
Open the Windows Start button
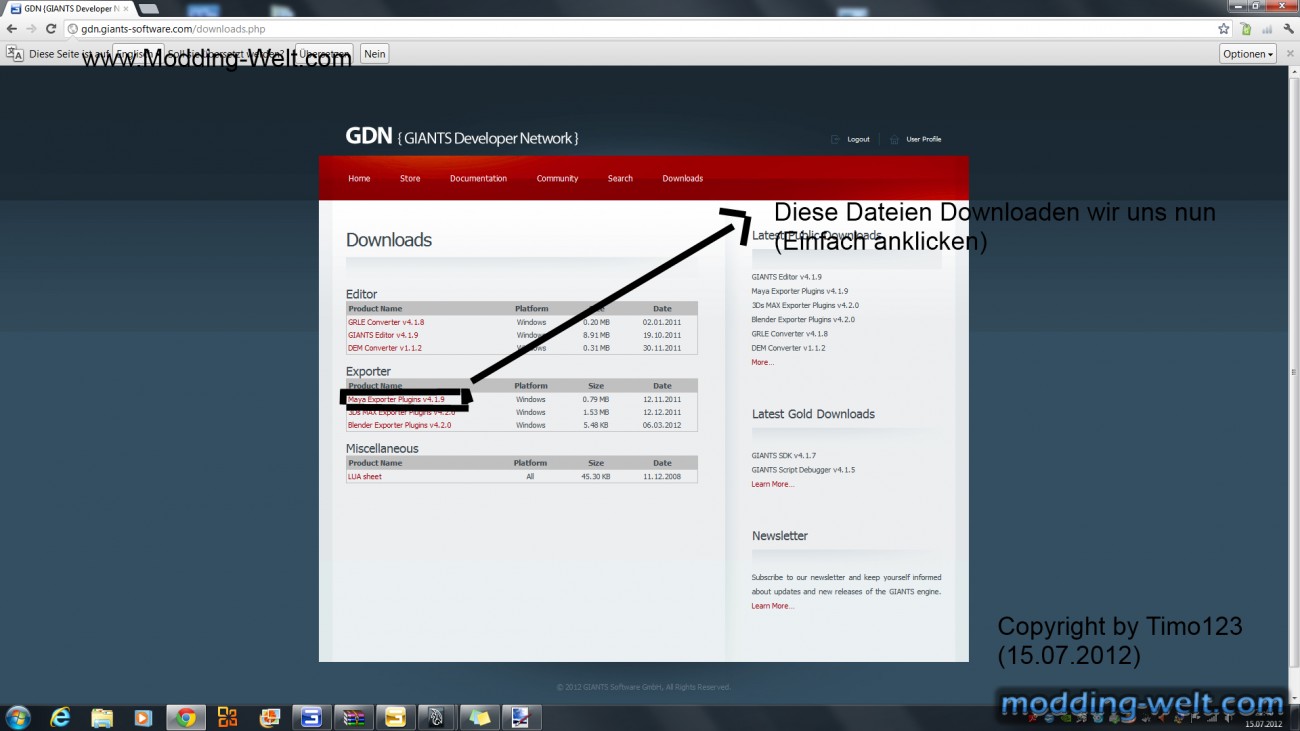coord(18,717)
